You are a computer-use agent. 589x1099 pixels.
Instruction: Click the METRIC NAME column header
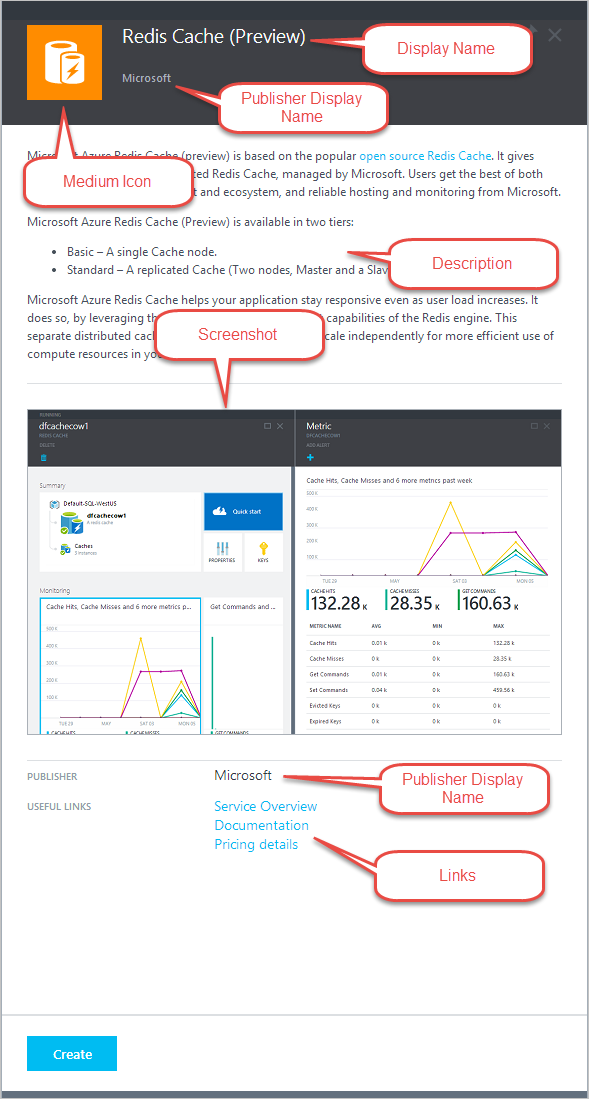325,625
